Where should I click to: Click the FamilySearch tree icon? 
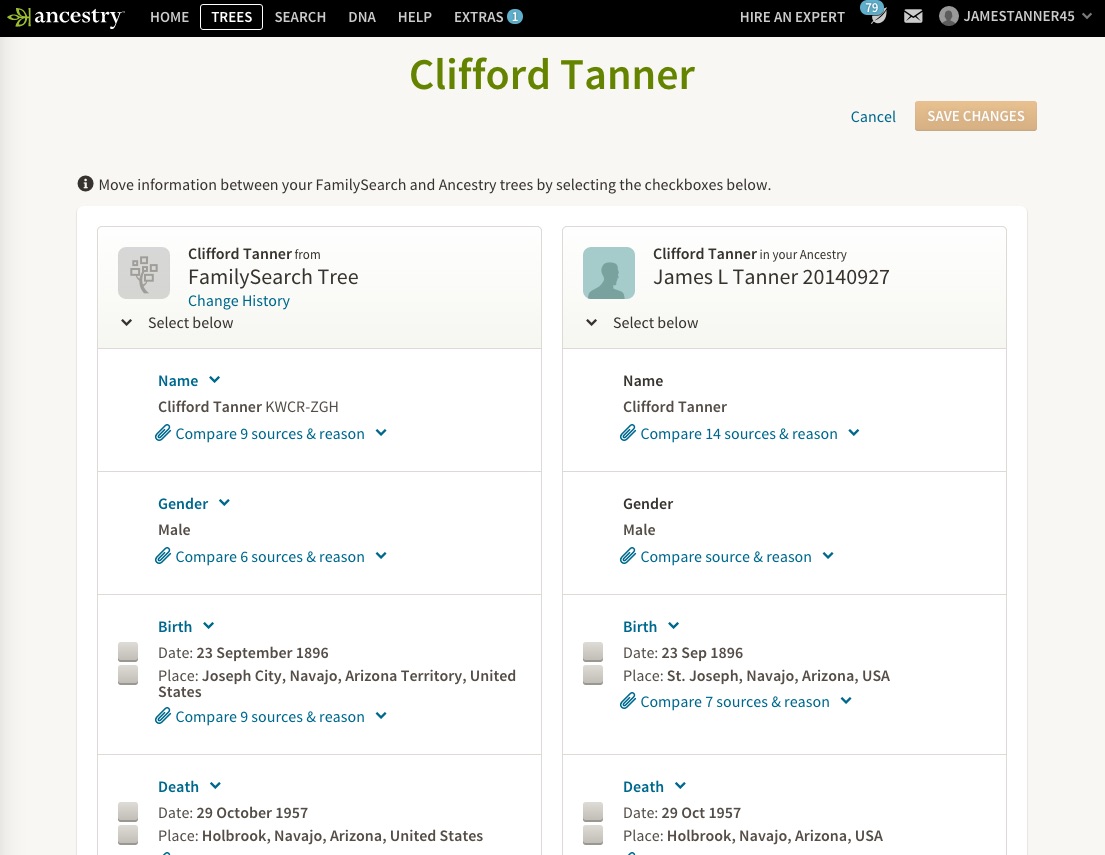[144, 273]
